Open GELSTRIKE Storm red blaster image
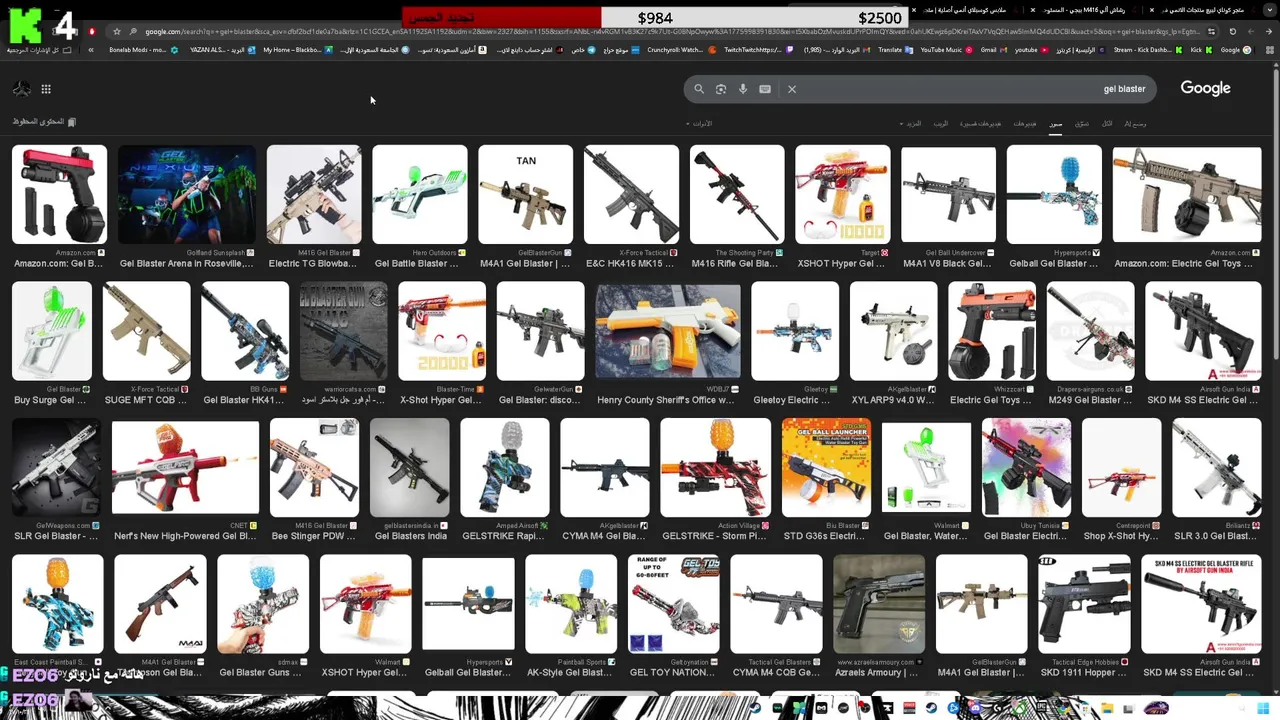The image size is (1280, 720). point(715,468)
